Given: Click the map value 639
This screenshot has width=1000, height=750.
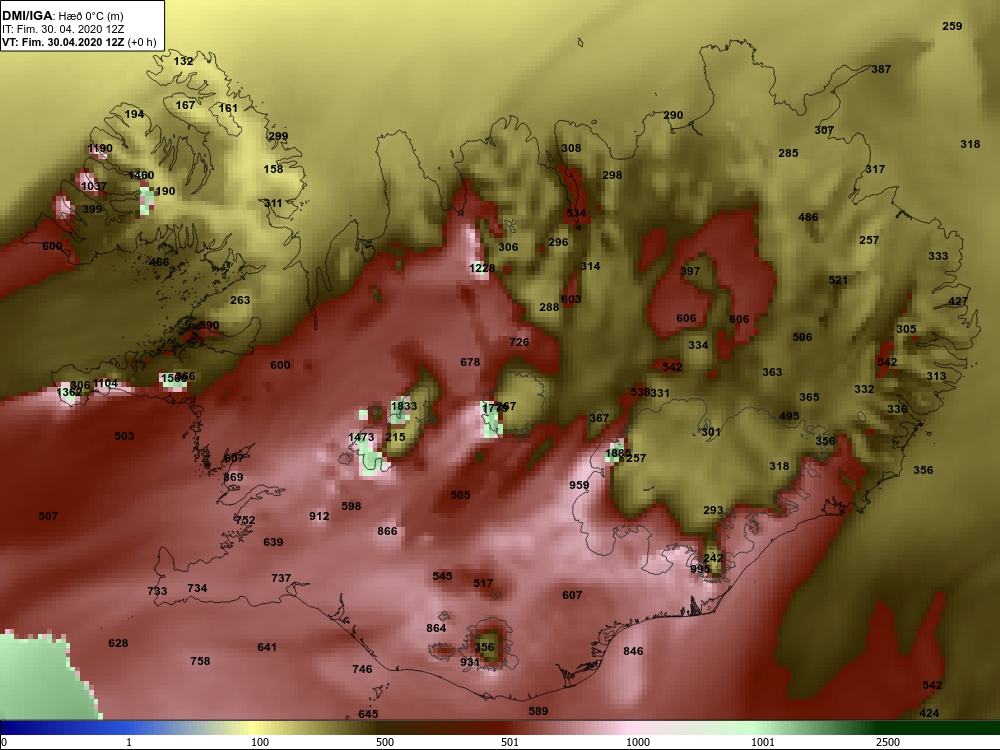Looking at the screenshot, I should click(273, 543).
